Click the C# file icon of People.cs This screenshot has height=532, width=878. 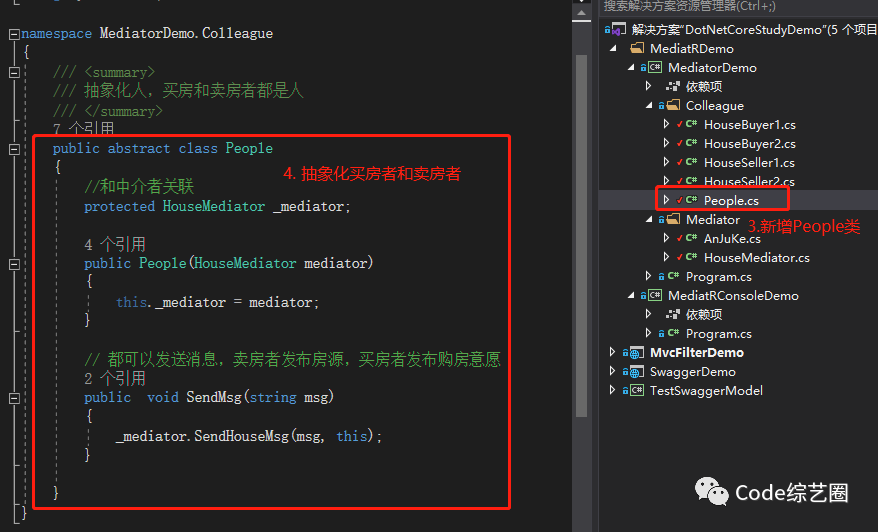(x=691, y=200)
